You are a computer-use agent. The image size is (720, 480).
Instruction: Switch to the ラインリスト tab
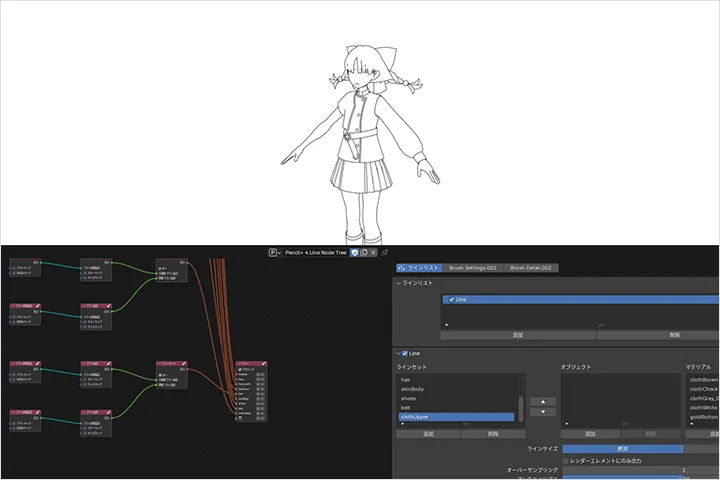click(419, 268)
